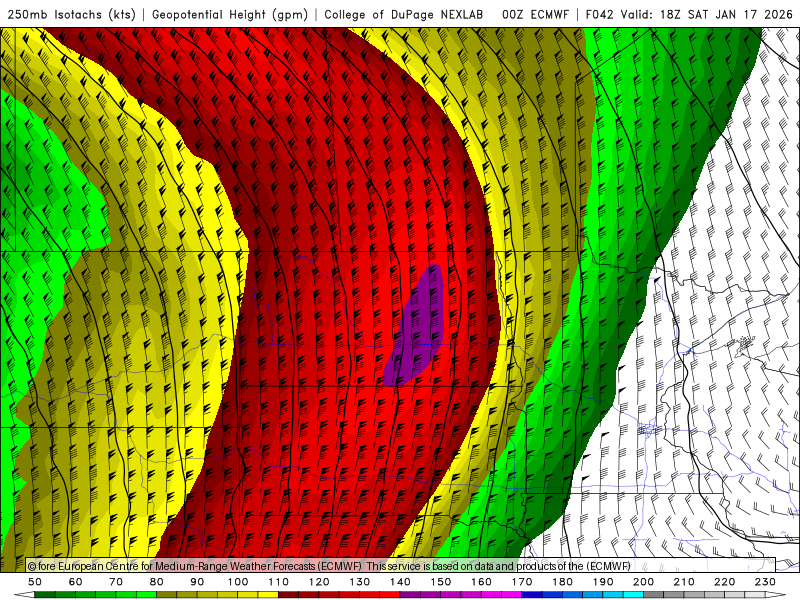Click the 210 label on the color bar
Screen dimensions: 800x600
[685, 582]
